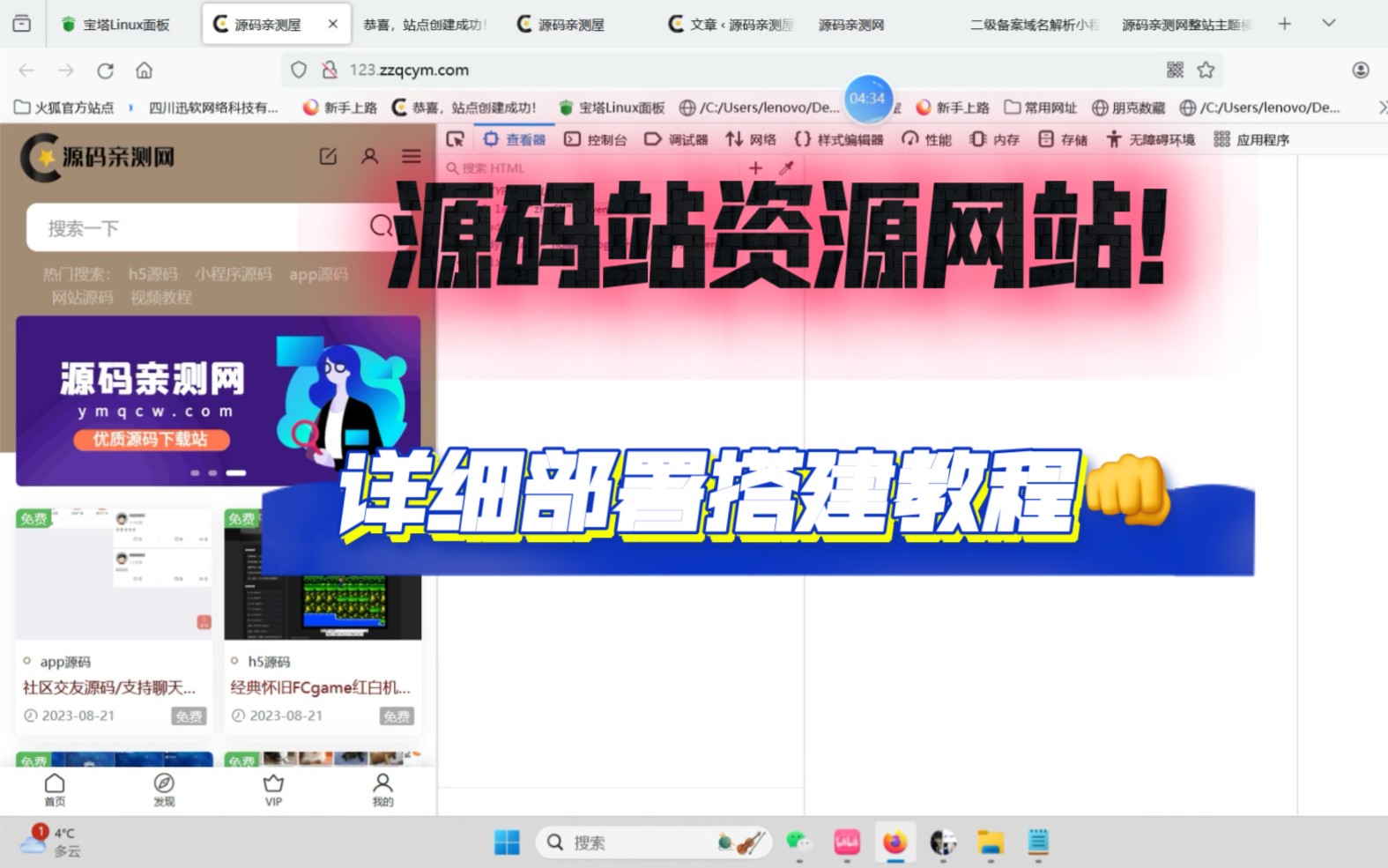
Task: Click the site's user profile icon
Action: (369, 156)
